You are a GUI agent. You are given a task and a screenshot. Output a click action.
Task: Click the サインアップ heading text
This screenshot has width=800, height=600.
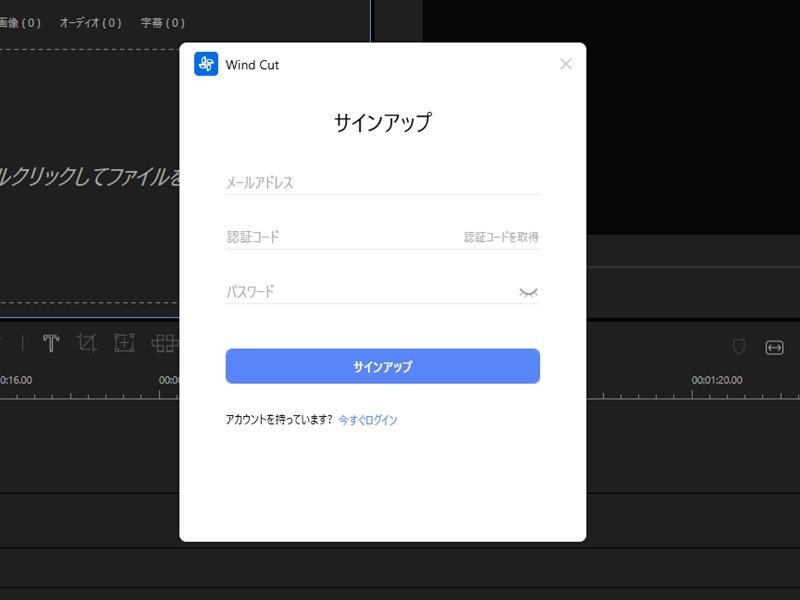[x=383, y=123]
